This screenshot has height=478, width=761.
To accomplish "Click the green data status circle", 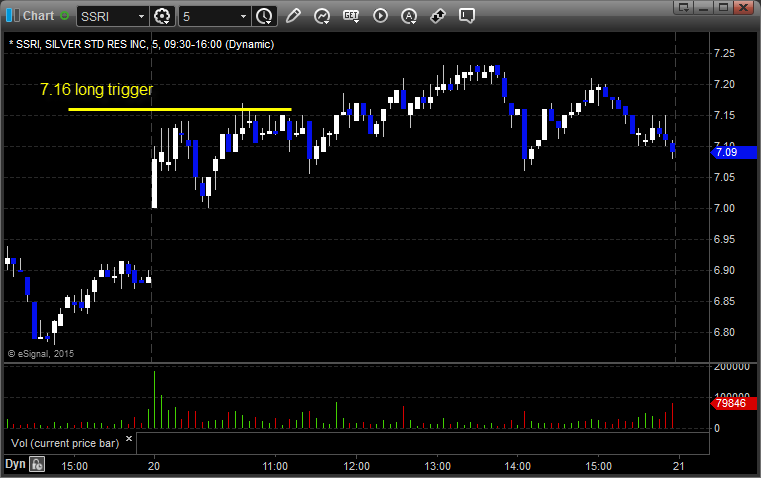I will [65, 16].
